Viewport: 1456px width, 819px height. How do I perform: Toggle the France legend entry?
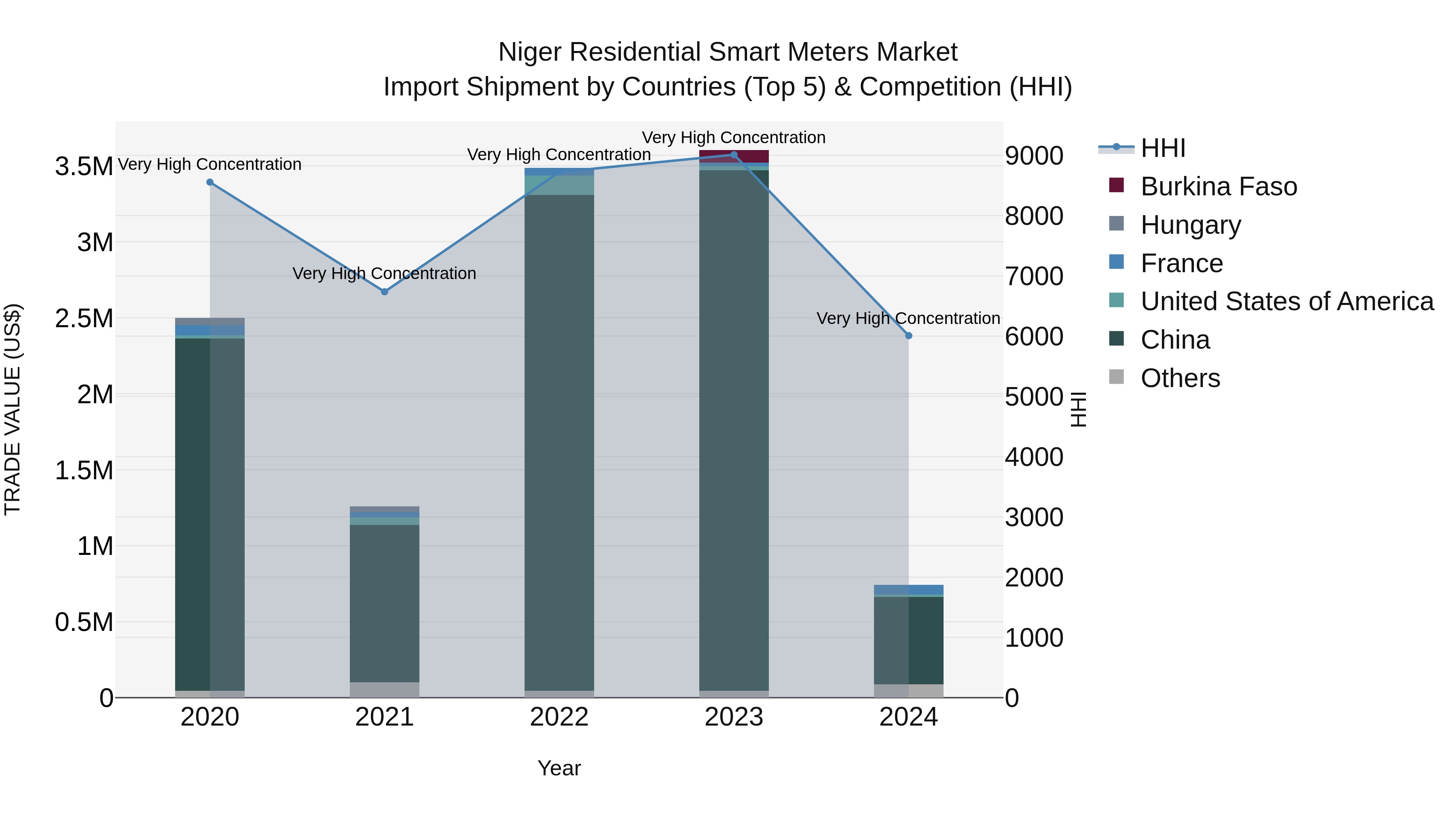pos(1166,263)
